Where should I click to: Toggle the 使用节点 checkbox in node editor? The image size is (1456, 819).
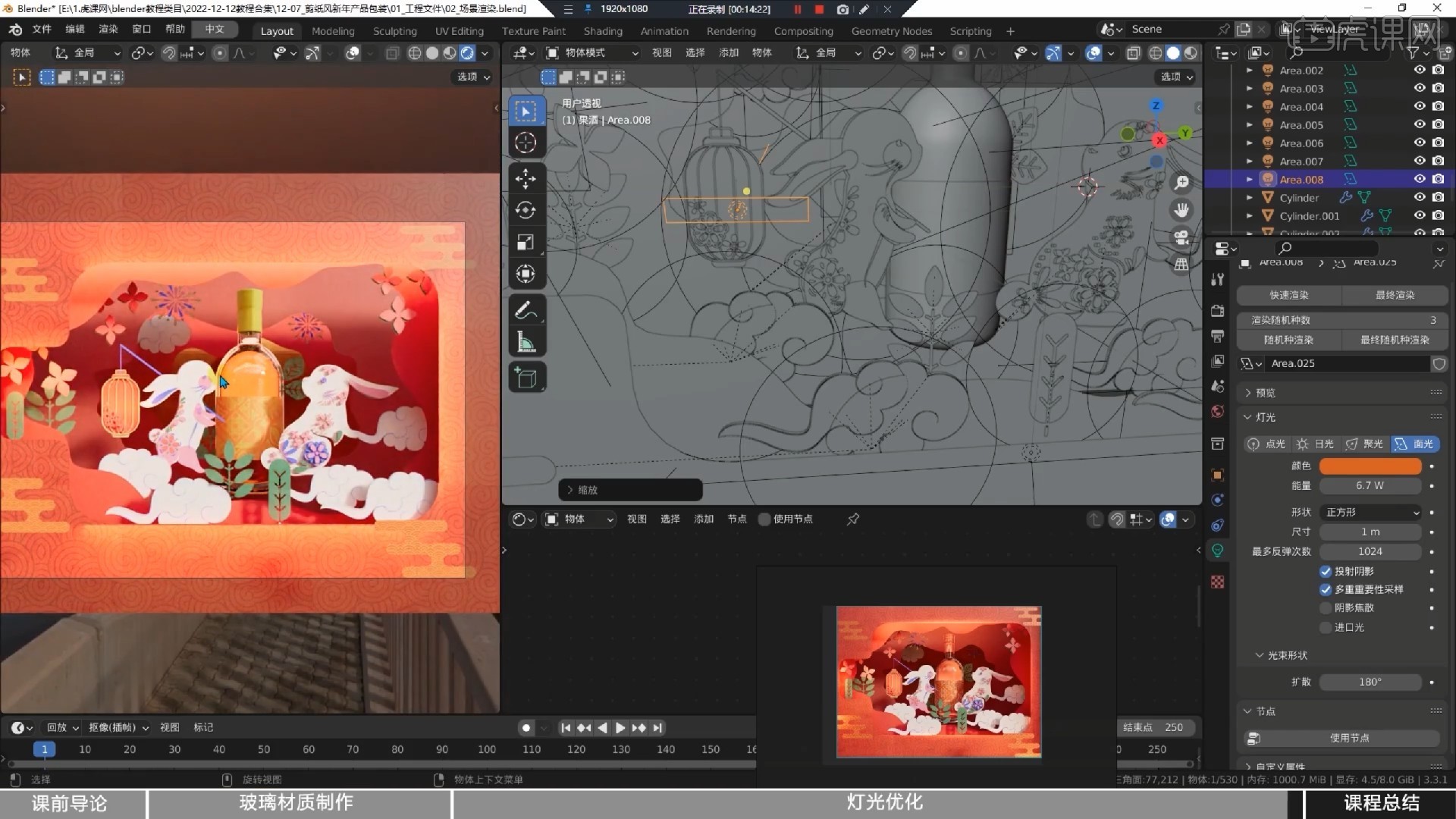click(764, 519)
